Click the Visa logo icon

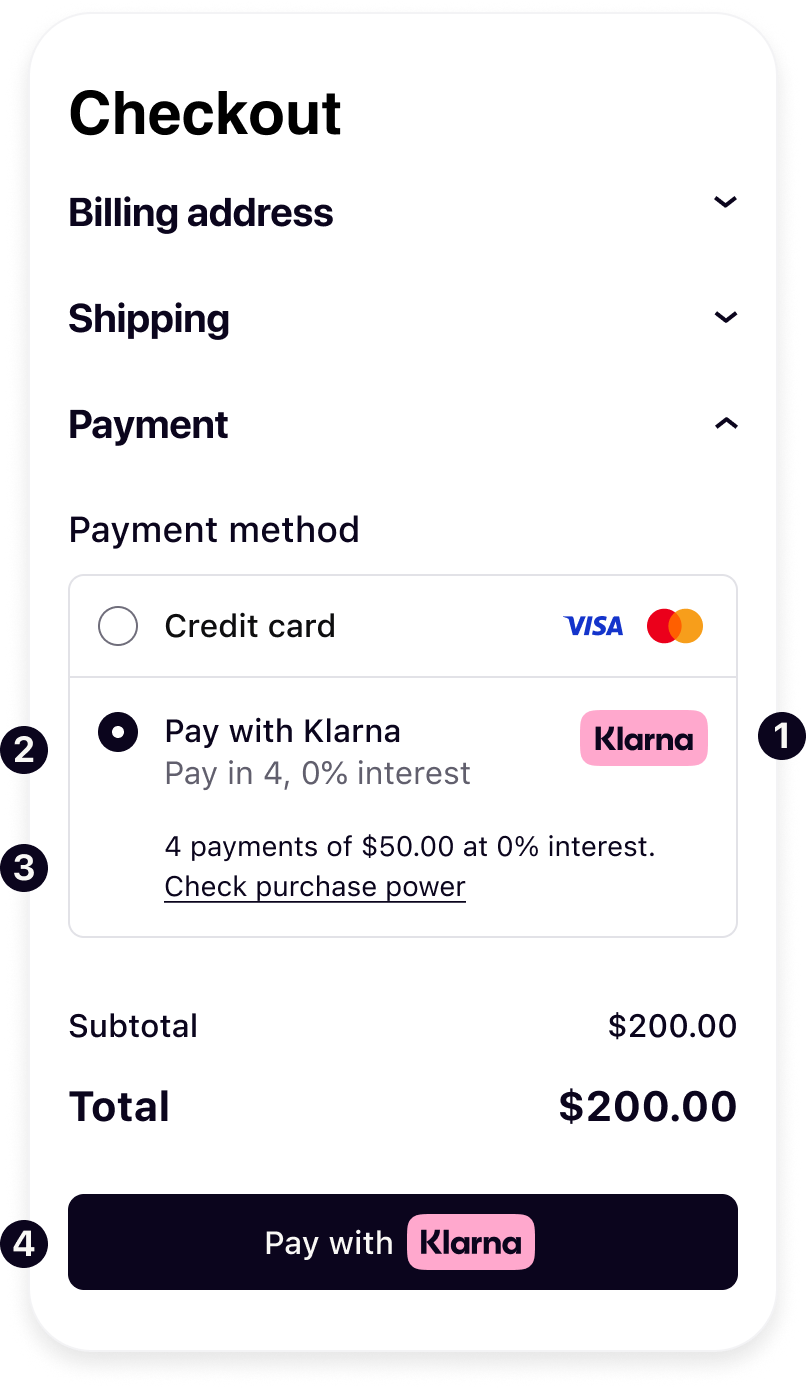594,626
